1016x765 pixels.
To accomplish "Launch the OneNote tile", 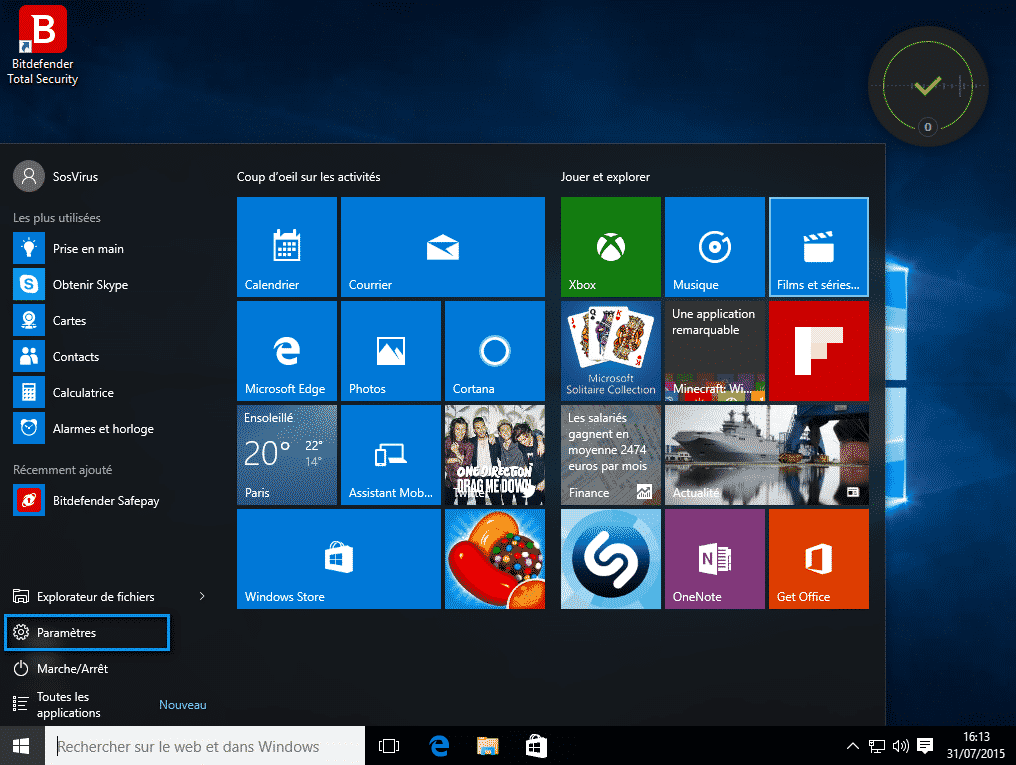I will click(714, 559).
